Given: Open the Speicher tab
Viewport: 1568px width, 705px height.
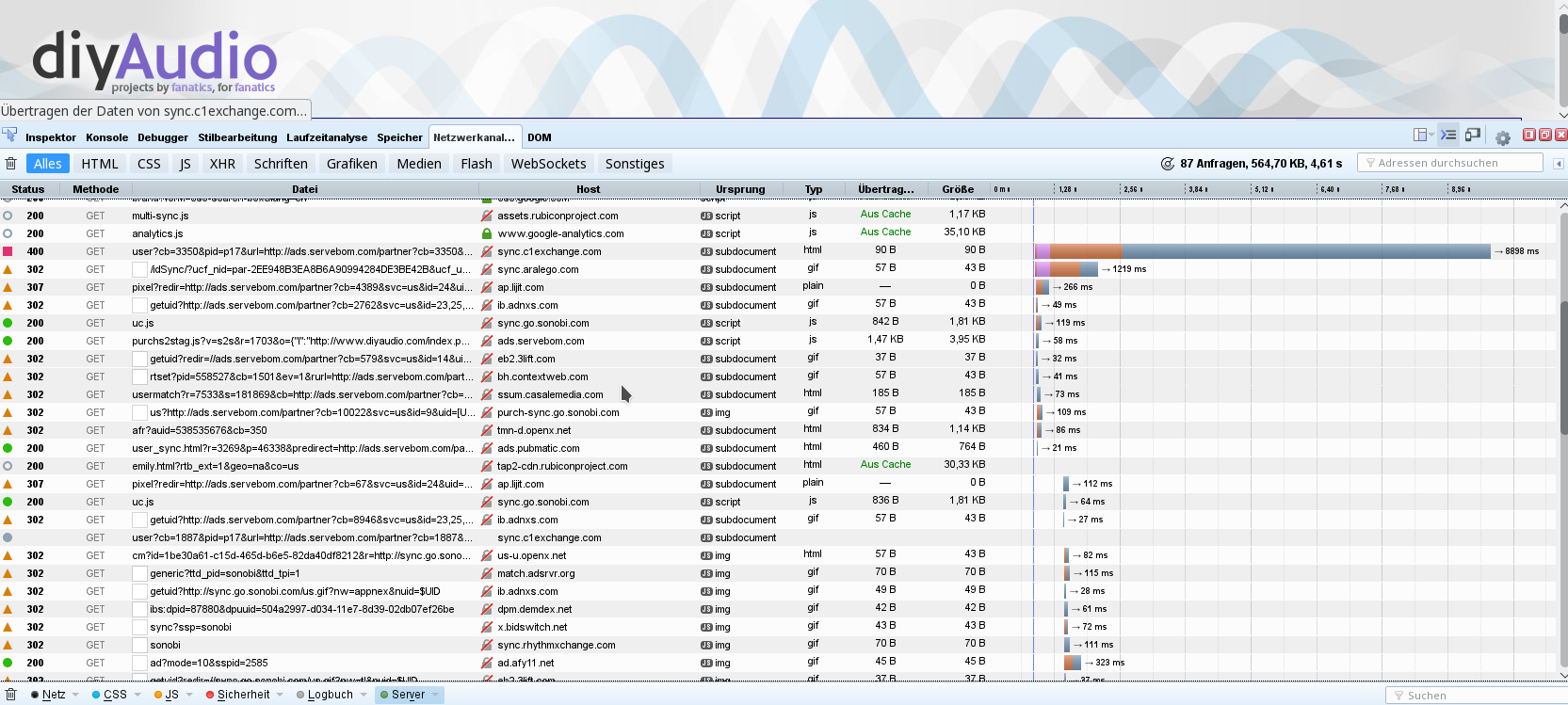Looking at the screenshot, I should pos(400,137).
